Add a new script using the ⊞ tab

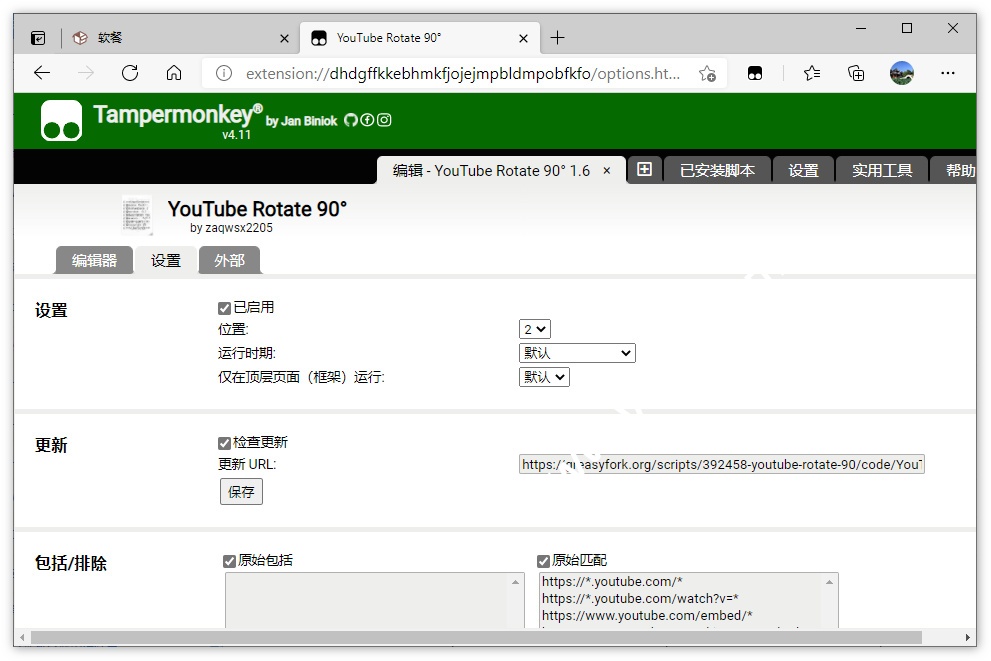point(644,169)
